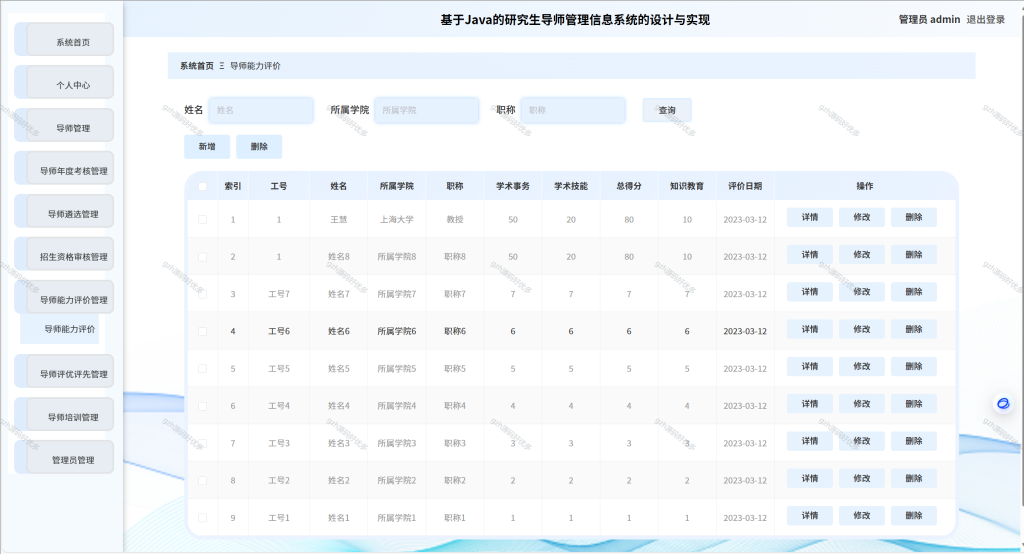
Task: Click the page title about Java研究生导师管理
Action: pos(575,20)
